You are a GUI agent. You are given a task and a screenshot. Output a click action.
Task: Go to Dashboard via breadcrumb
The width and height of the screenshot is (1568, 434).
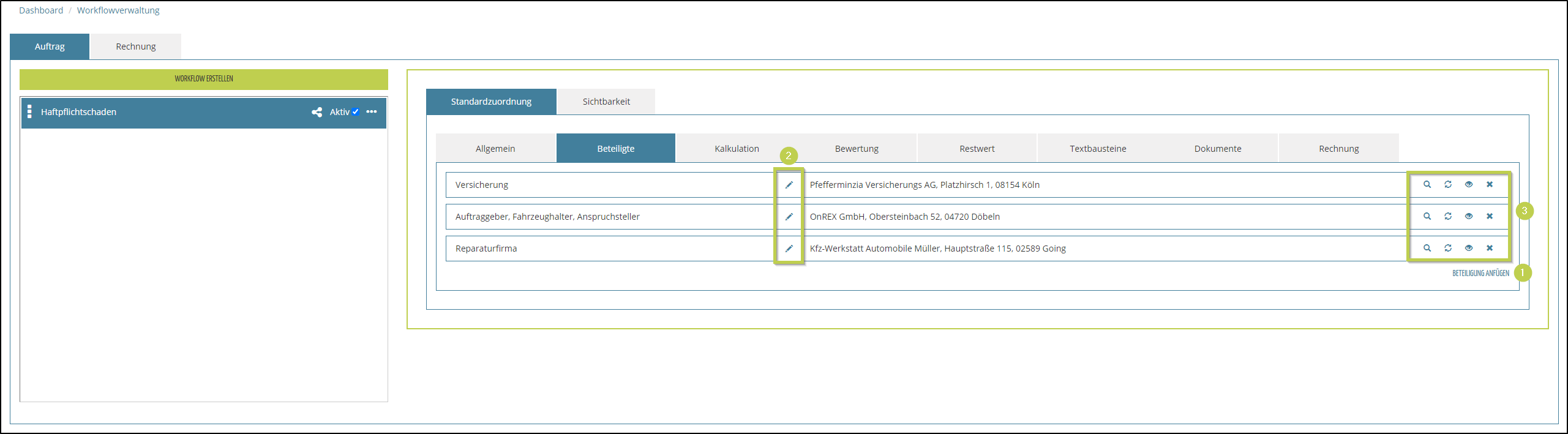pyautogui.click(x=41, y=10)
